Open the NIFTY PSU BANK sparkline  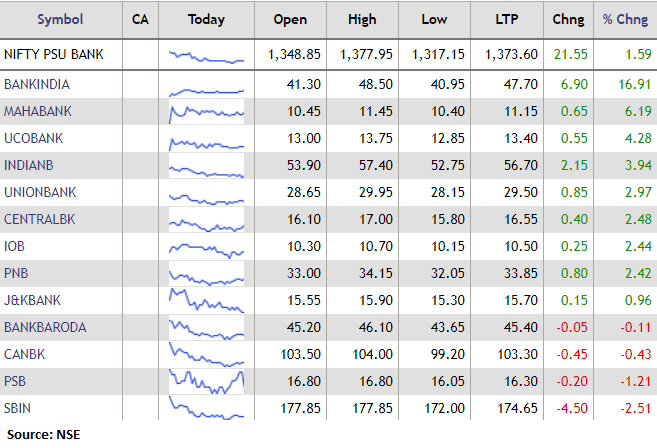click(206, 54)
